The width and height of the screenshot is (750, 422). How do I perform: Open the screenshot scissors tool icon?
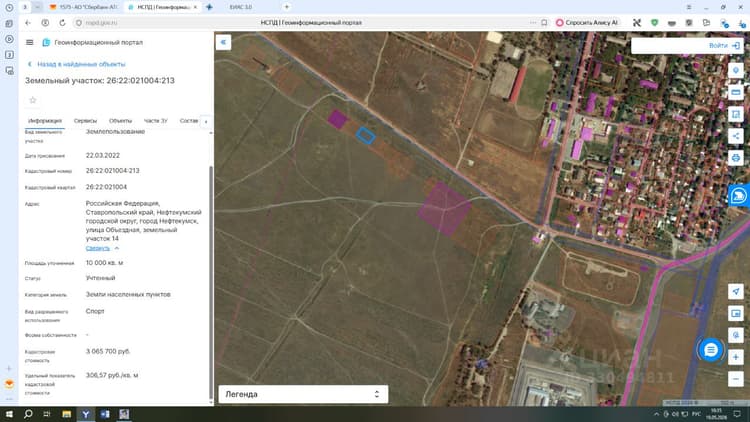pos(637,22)
